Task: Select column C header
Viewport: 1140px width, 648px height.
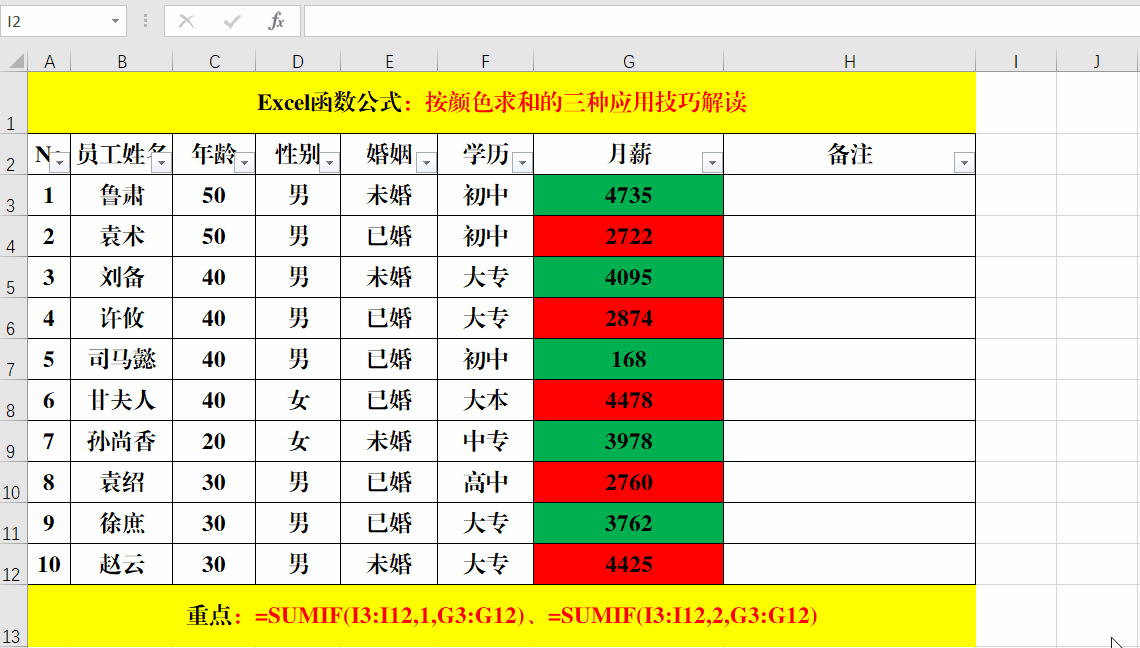Action: pos(214,62)
